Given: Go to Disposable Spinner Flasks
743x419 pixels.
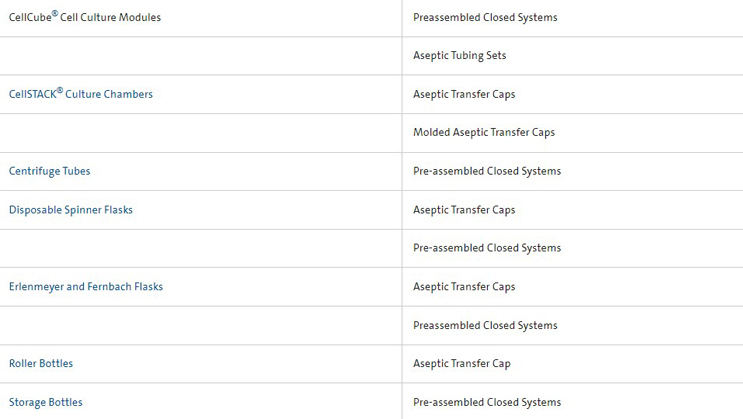Looking at the screenshot, I should [71, 210].
